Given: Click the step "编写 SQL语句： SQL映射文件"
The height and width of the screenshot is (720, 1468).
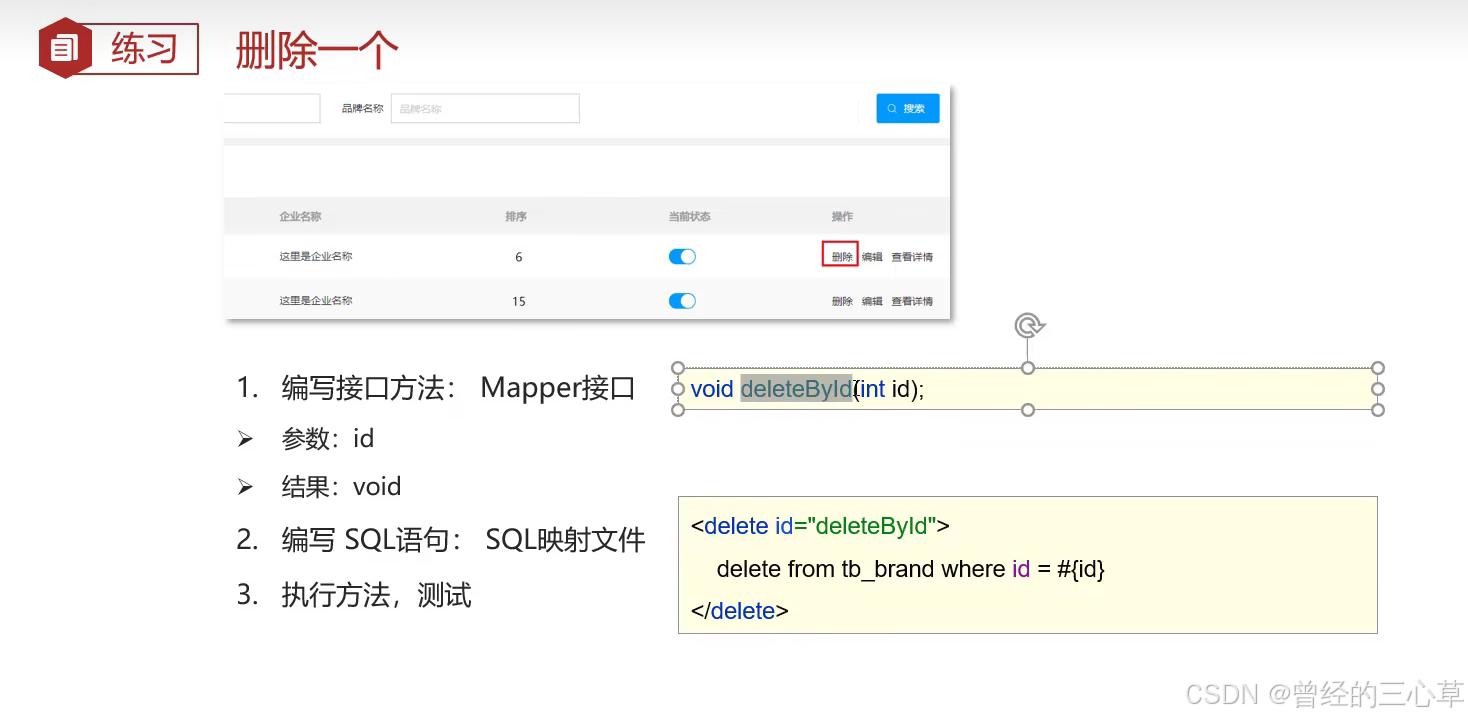Looking at the screenshot, I should click(x=441, y=541).
